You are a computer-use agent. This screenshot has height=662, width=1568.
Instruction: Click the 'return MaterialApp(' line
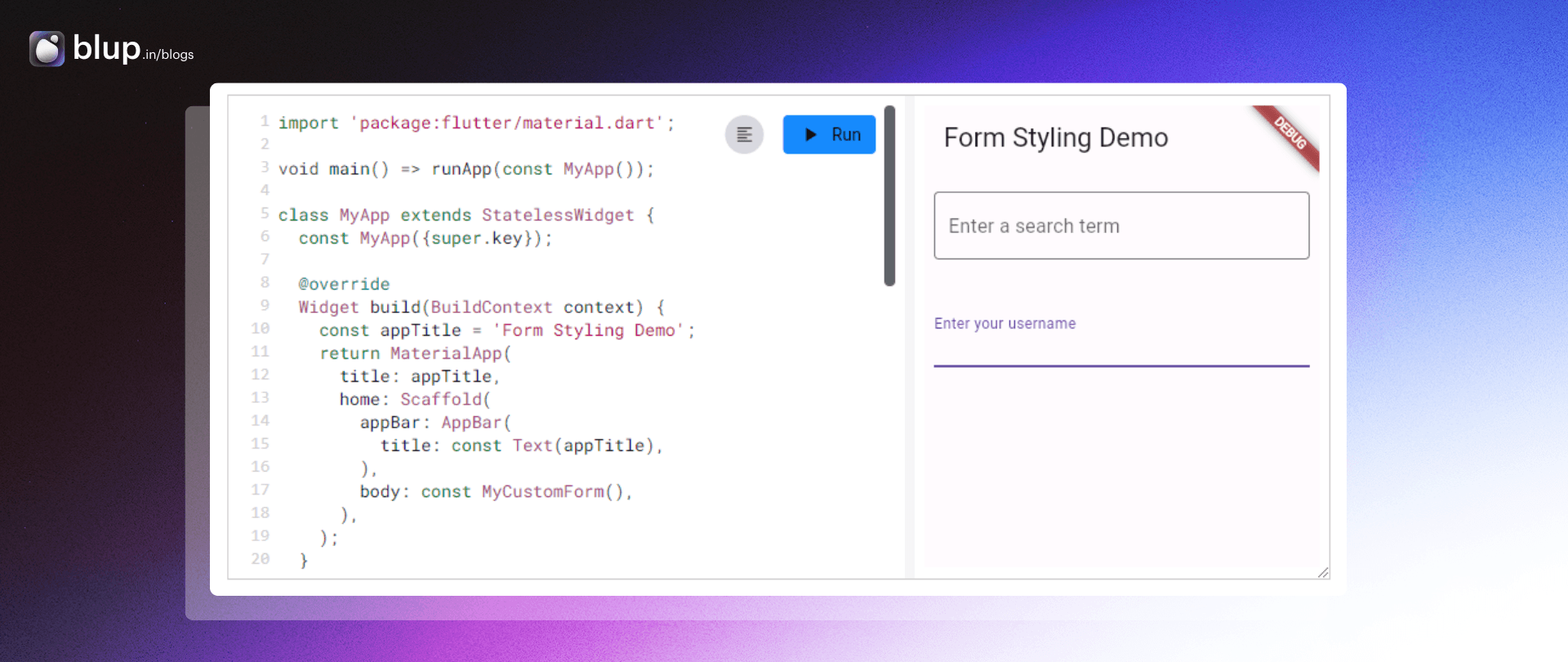pyautogui.click(x=415, y=353)
